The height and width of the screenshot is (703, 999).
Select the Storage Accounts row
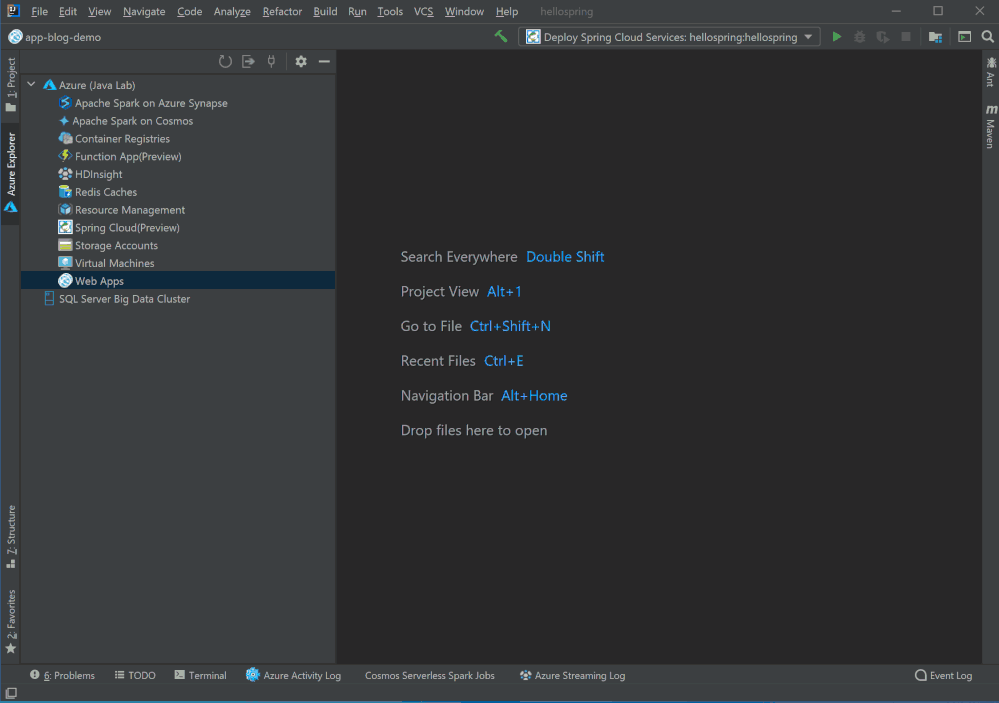tap(178, 245)
